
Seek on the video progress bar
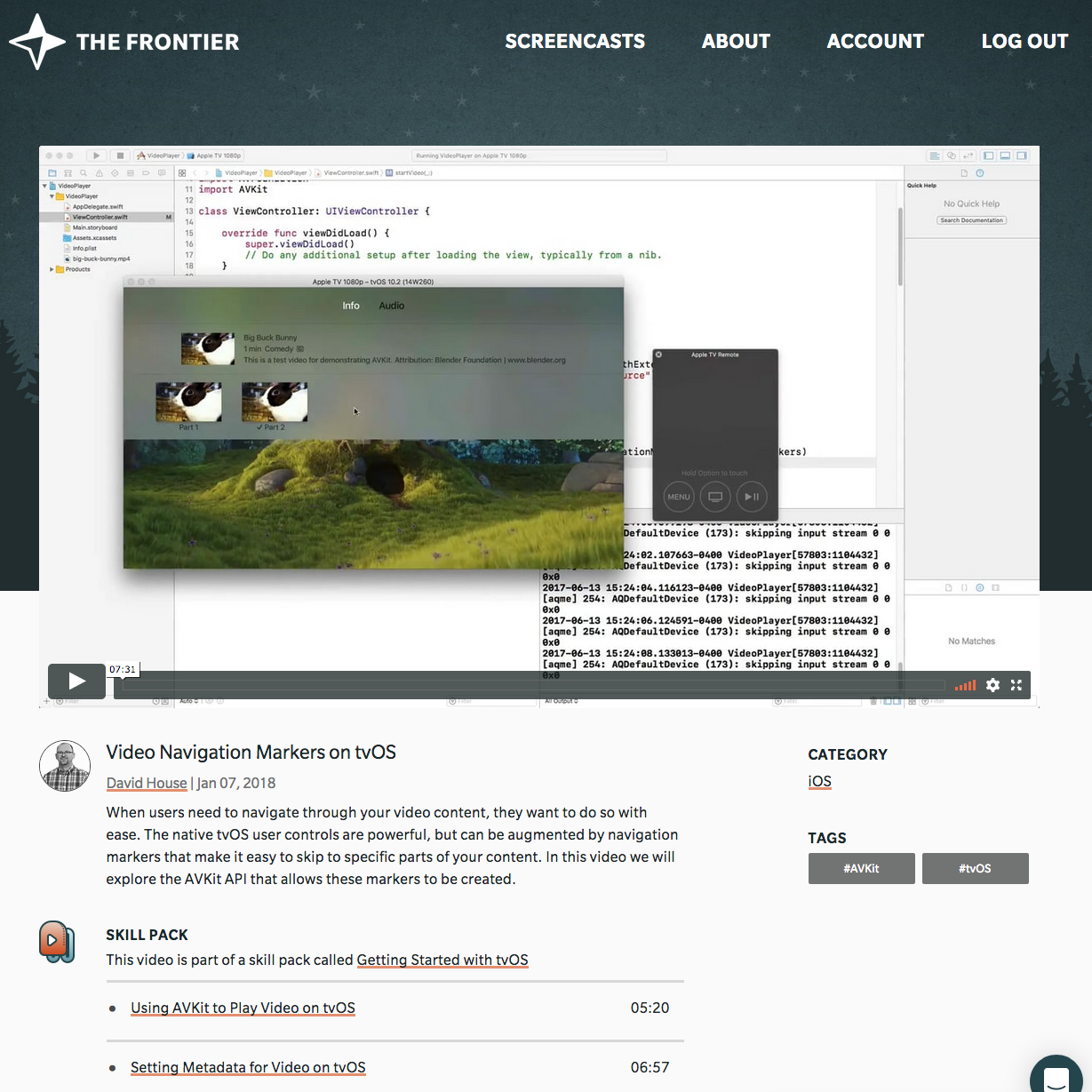pyautogui.click(x=533, y=685)
